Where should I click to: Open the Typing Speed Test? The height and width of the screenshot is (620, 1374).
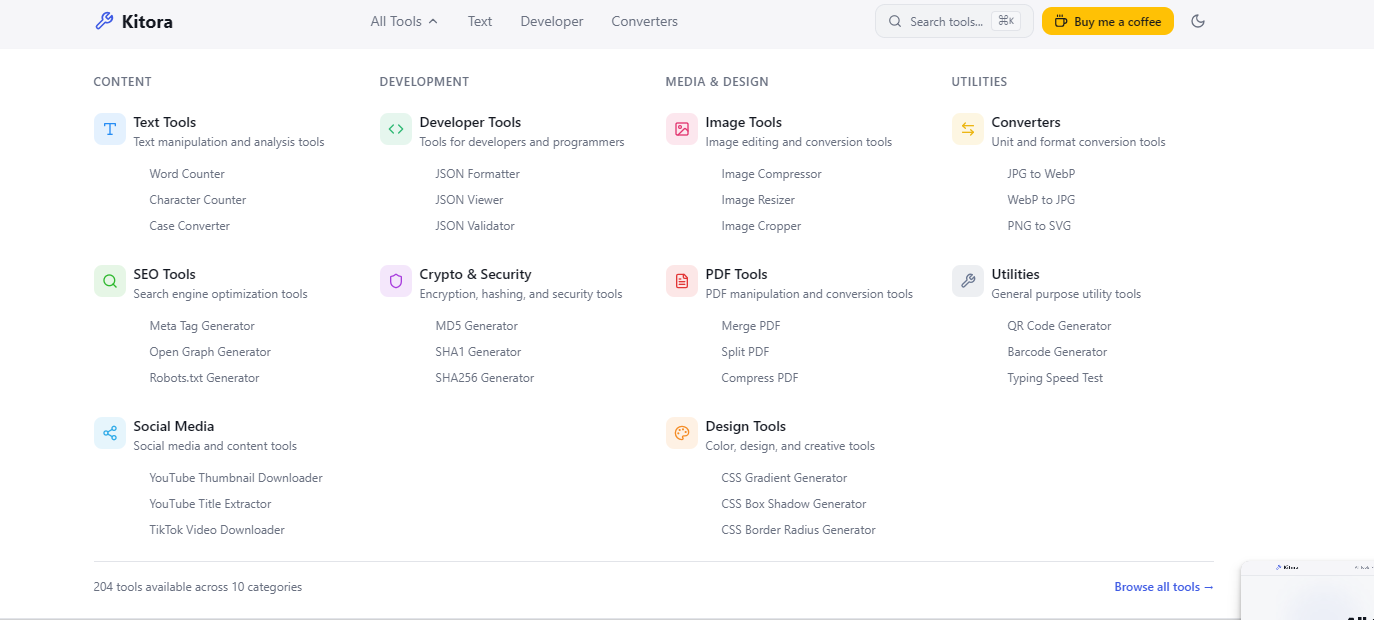[x=1055, y=378]
